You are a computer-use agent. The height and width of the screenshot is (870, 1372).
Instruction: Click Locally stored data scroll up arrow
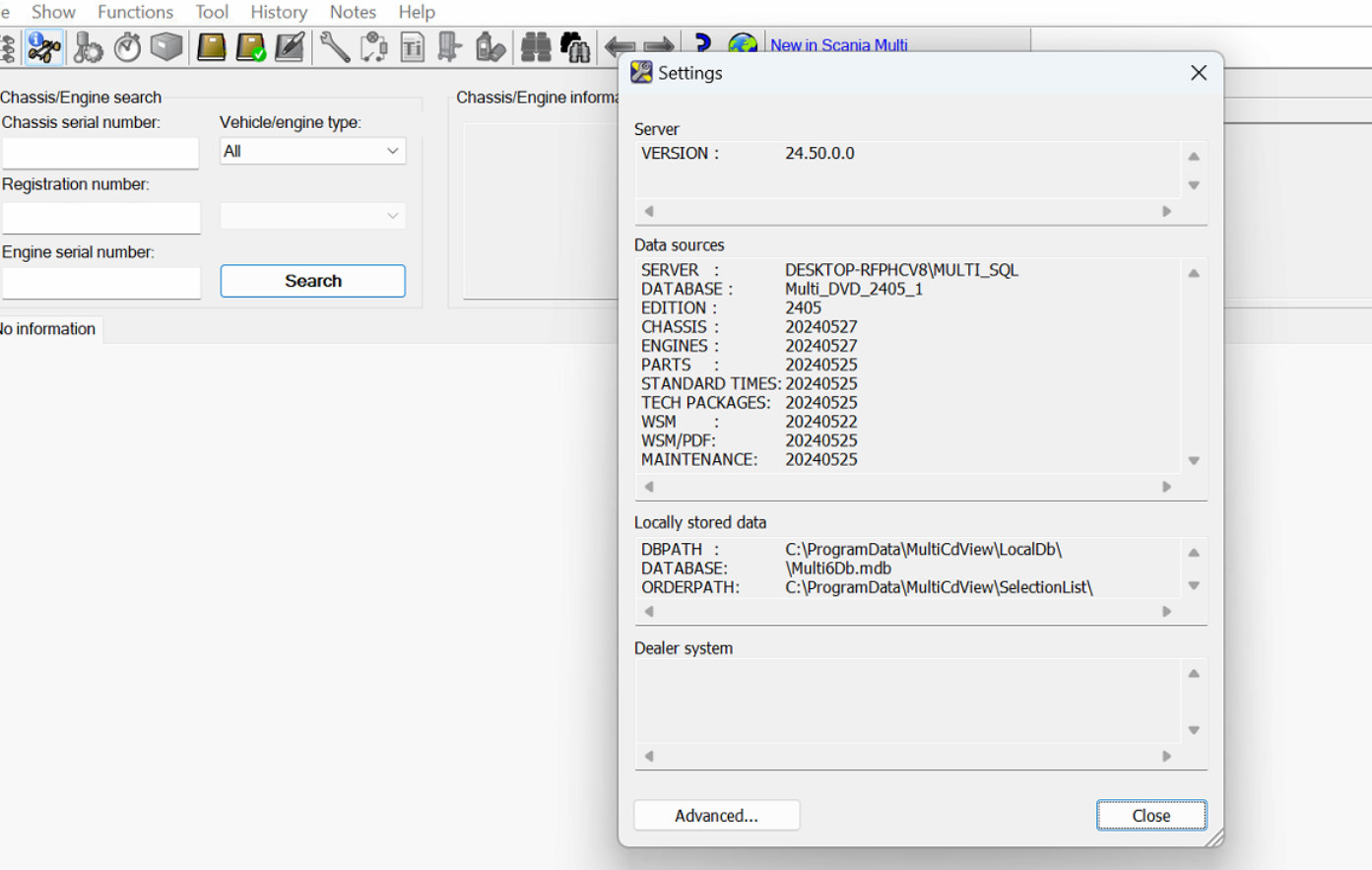(1194, 553)
